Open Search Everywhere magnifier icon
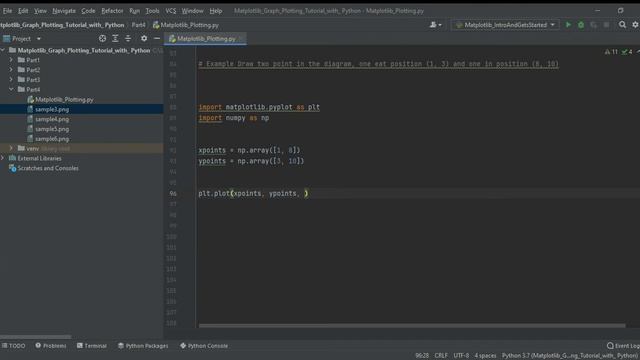Viewport: 640px width, 360px height. click(x=622, y=25)
